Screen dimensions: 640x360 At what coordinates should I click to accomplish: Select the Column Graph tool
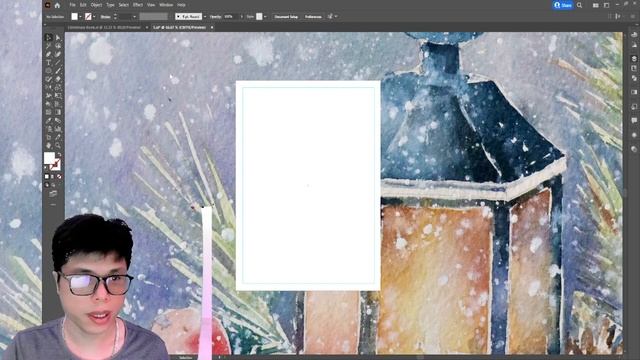[x=58, y=128]
